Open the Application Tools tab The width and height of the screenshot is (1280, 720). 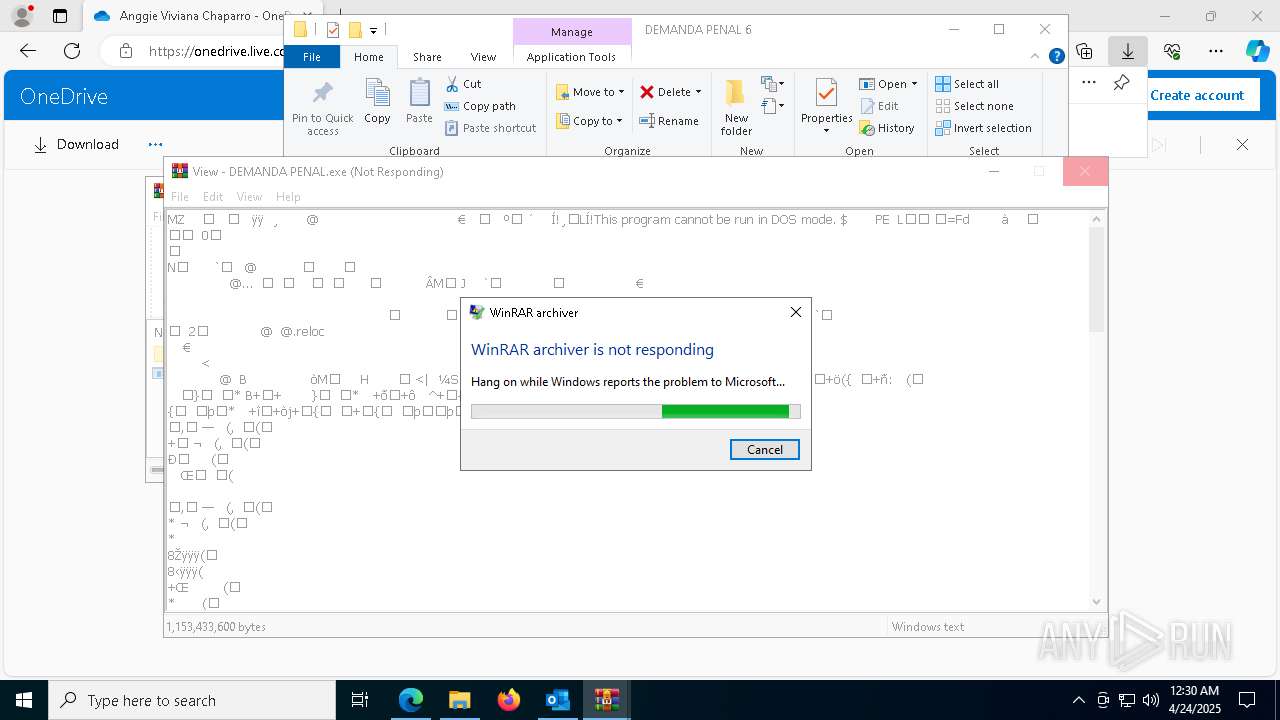(x=571, y=57)
